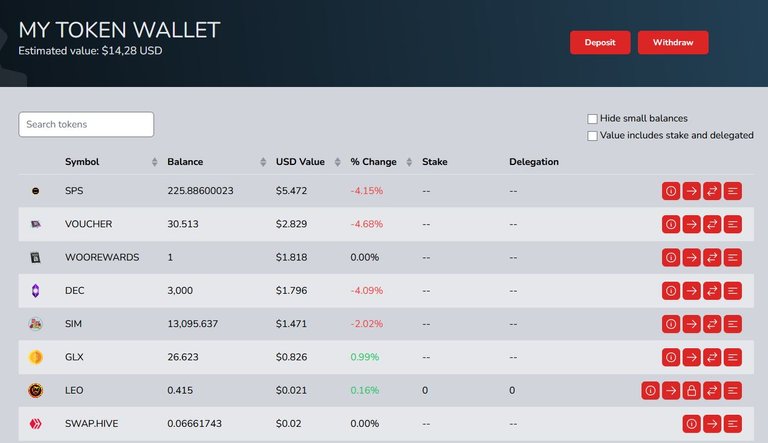The height and width of the screenshot is (443, 768).
Task: Click the WOOREWARDS token logo
Action: (x=35, y=258)
